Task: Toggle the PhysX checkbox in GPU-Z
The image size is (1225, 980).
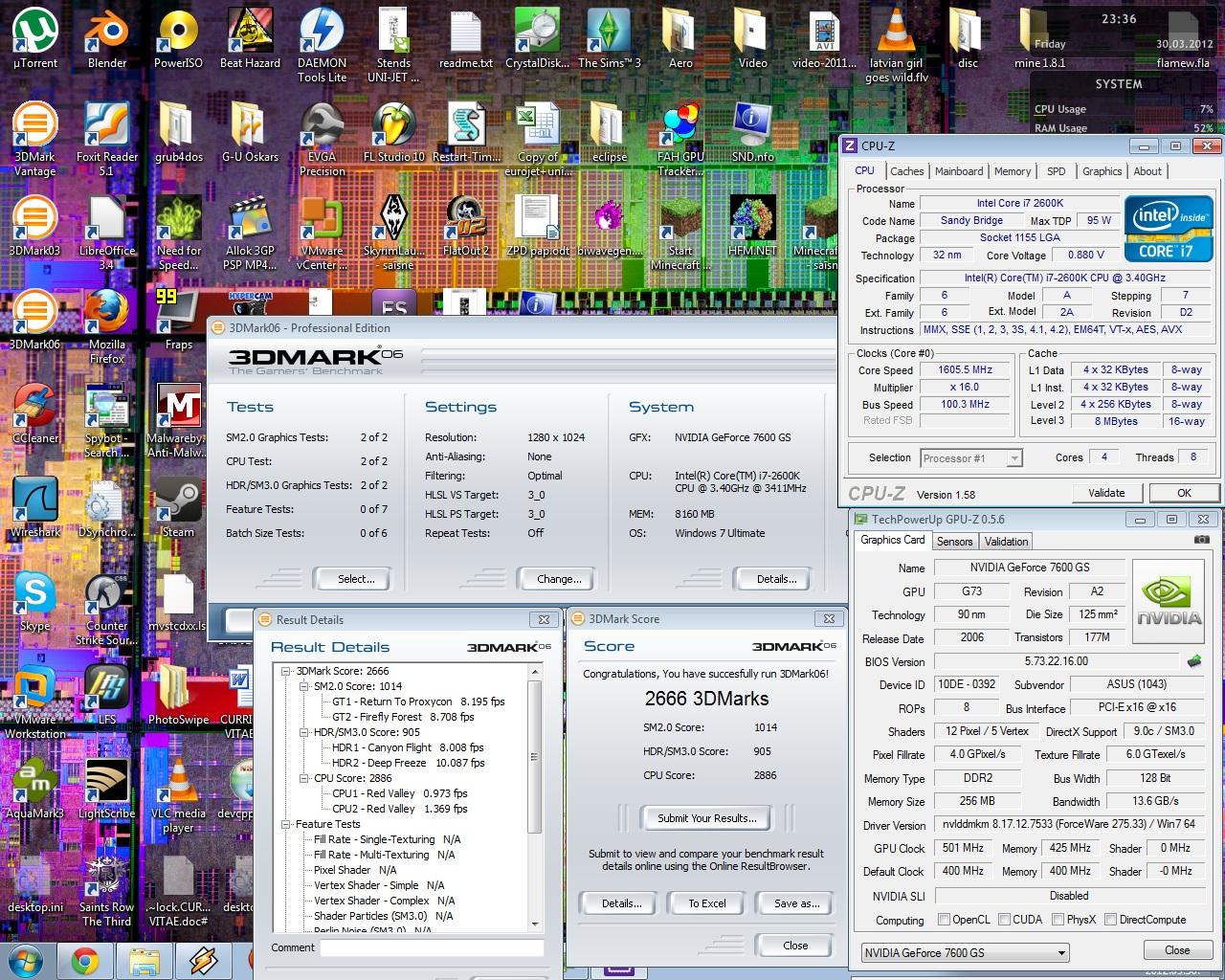Action: tap(1058, 920)
